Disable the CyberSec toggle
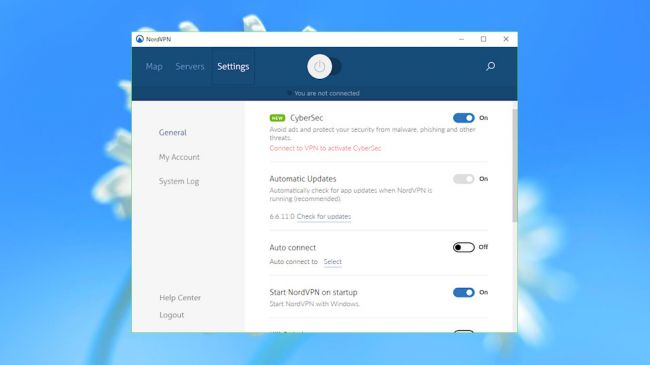This screenshot has width=650, height=365. tap(463, 118)
